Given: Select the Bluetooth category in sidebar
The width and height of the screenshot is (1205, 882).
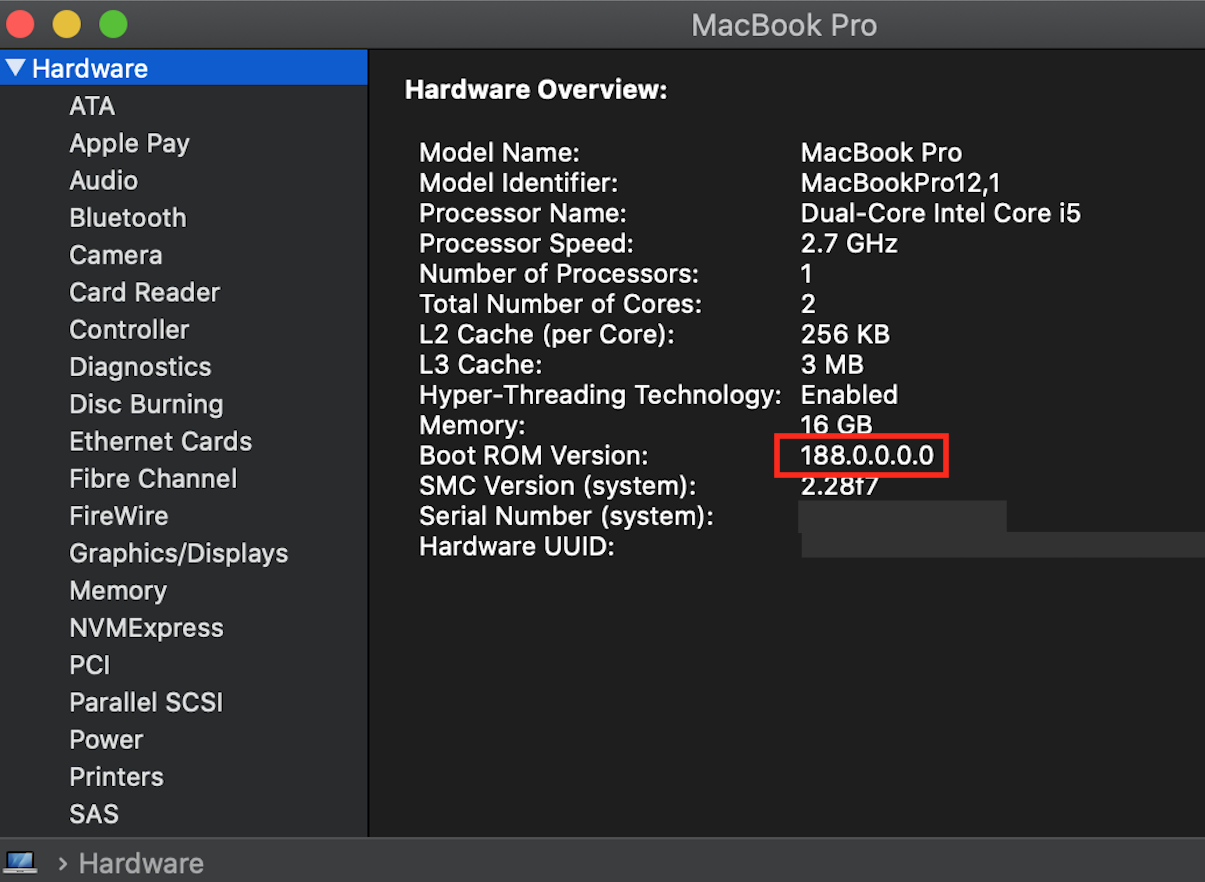Looking at the screenshot, I should (127, 217).
